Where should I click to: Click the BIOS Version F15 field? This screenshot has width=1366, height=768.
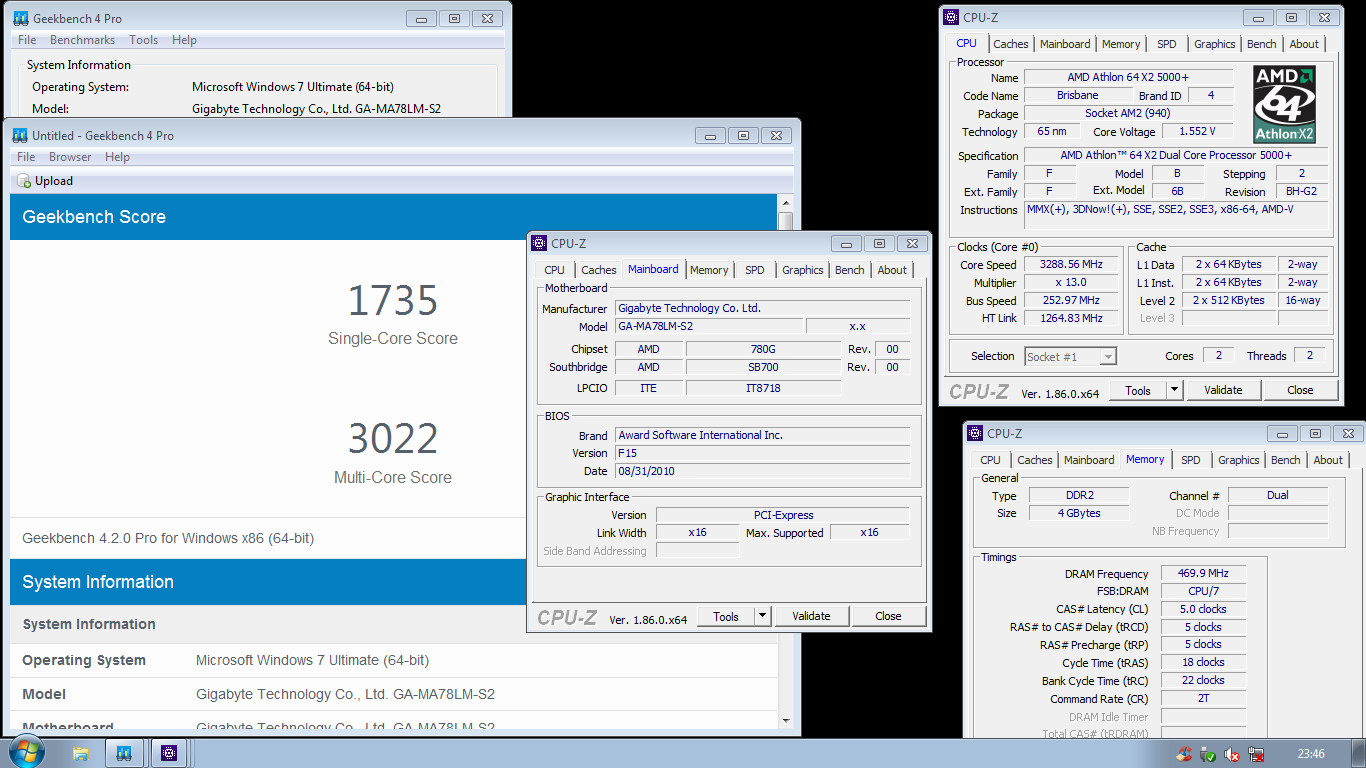point(762,453)
